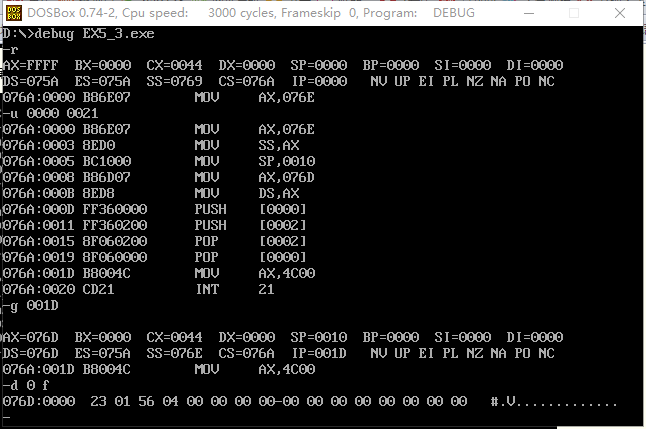Click the '-g 001D' command
This screenshot has height=429, width=646.
(30, 306)
